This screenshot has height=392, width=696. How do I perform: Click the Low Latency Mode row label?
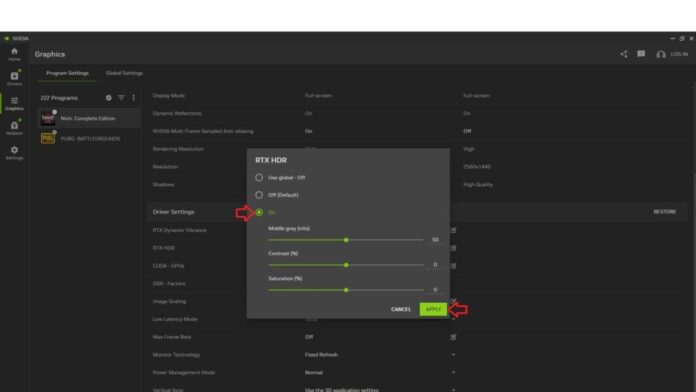[x=175, y=319]
